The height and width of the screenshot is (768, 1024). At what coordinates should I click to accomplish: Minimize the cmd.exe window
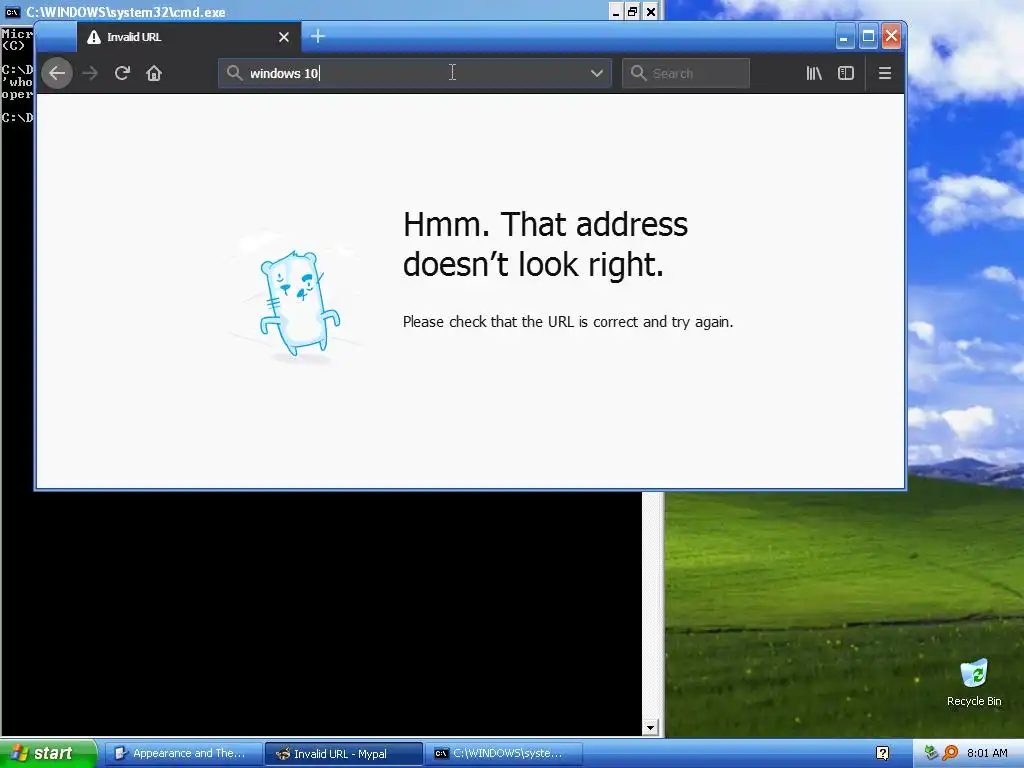point(615,12)
